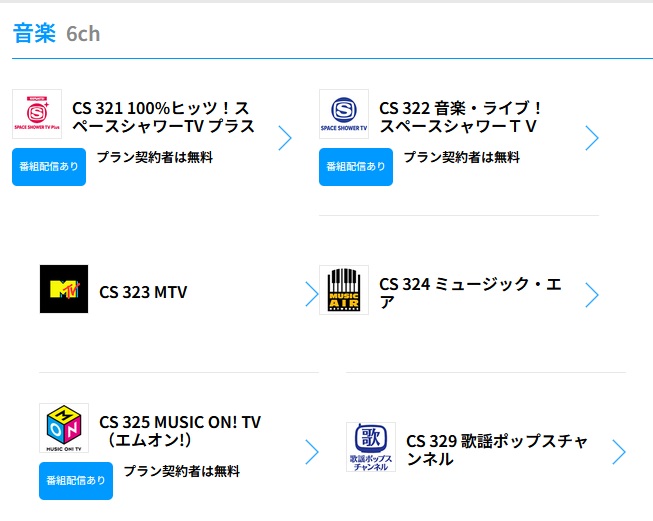Click 番組配信あり button under CS 322
This screenshot has height=521, width=653.
pyautogui.click(x=356, y=167)
